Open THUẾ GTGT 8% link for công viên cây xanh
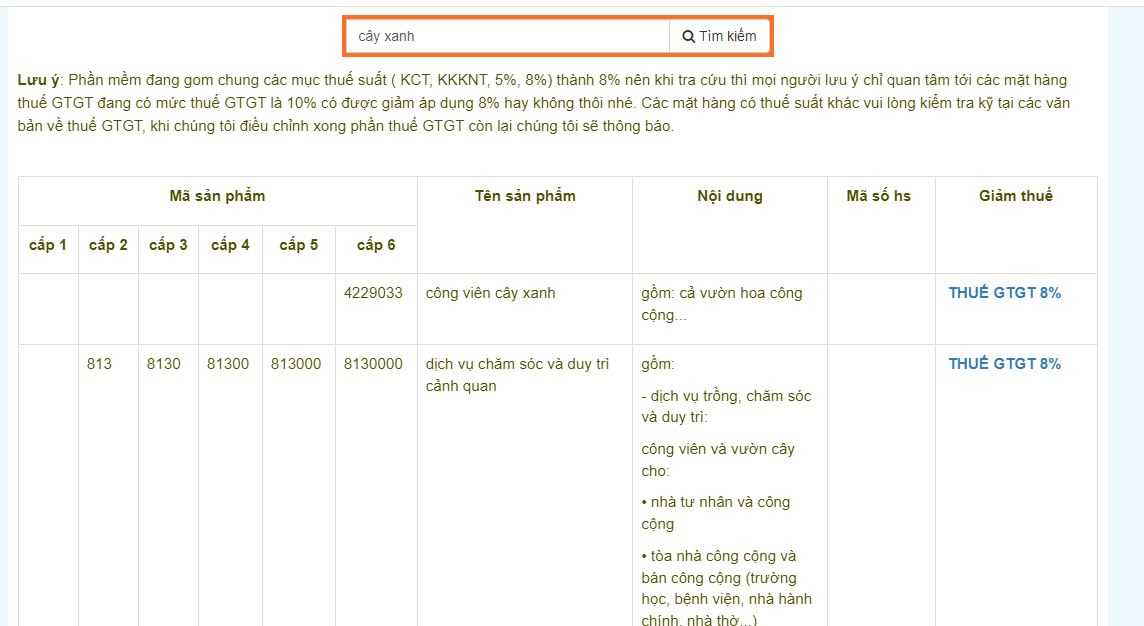This screenshot has height=626, width=1144. click(x=1004, y=293)
